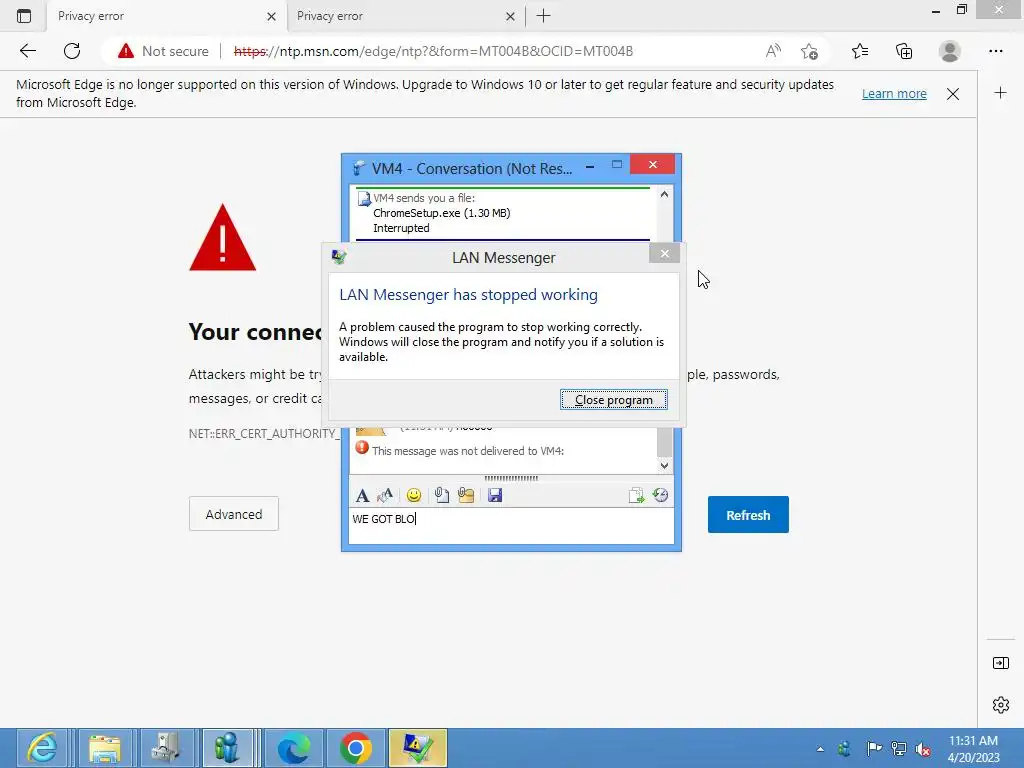Open the font color tool in the chat toolbar
The width and height of the screenshot is (1024, 768).
(385, 496)
